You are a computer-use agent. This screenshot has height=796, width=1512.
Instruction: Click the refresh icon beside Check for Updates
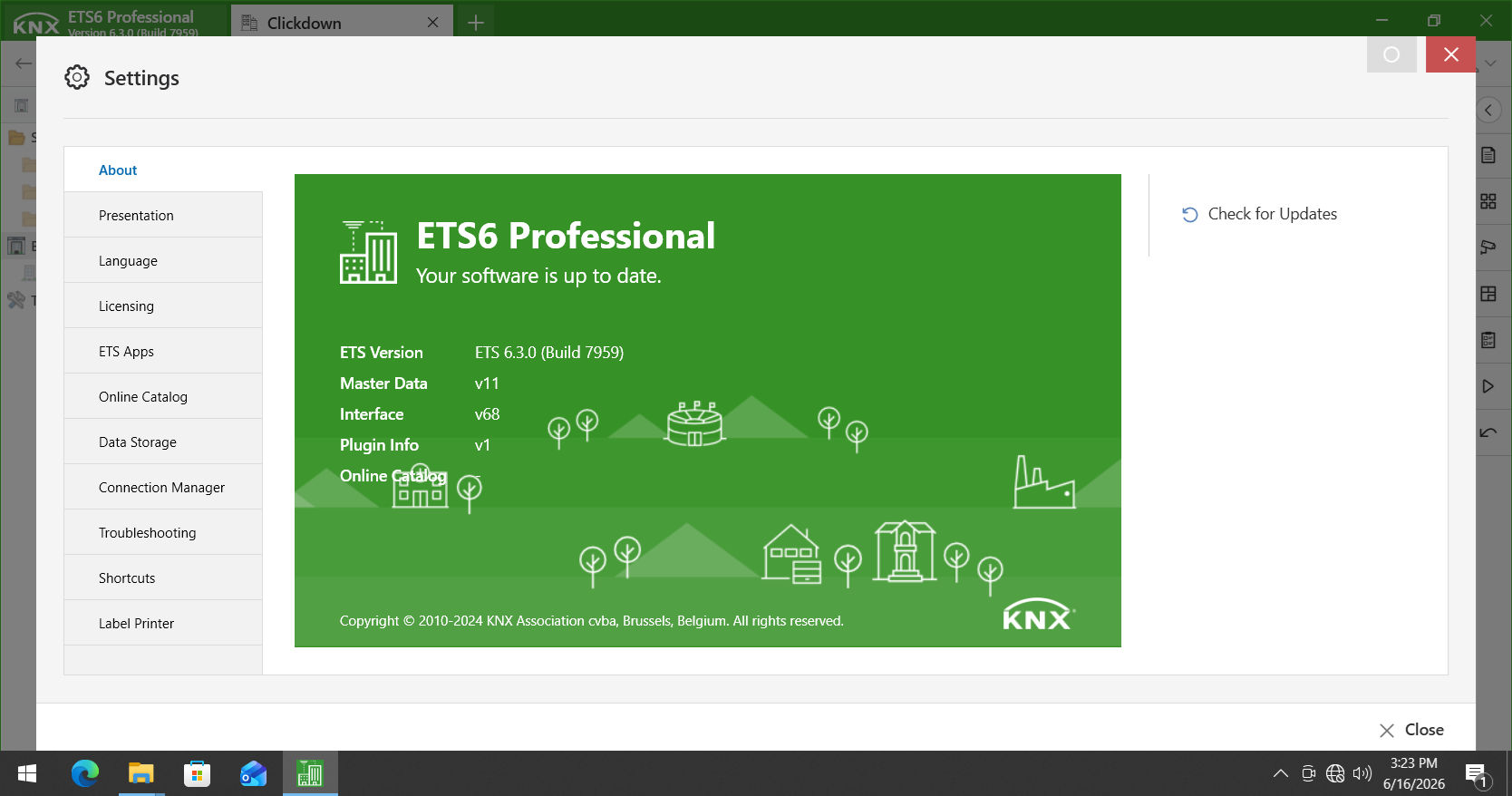click(1189, 215)
